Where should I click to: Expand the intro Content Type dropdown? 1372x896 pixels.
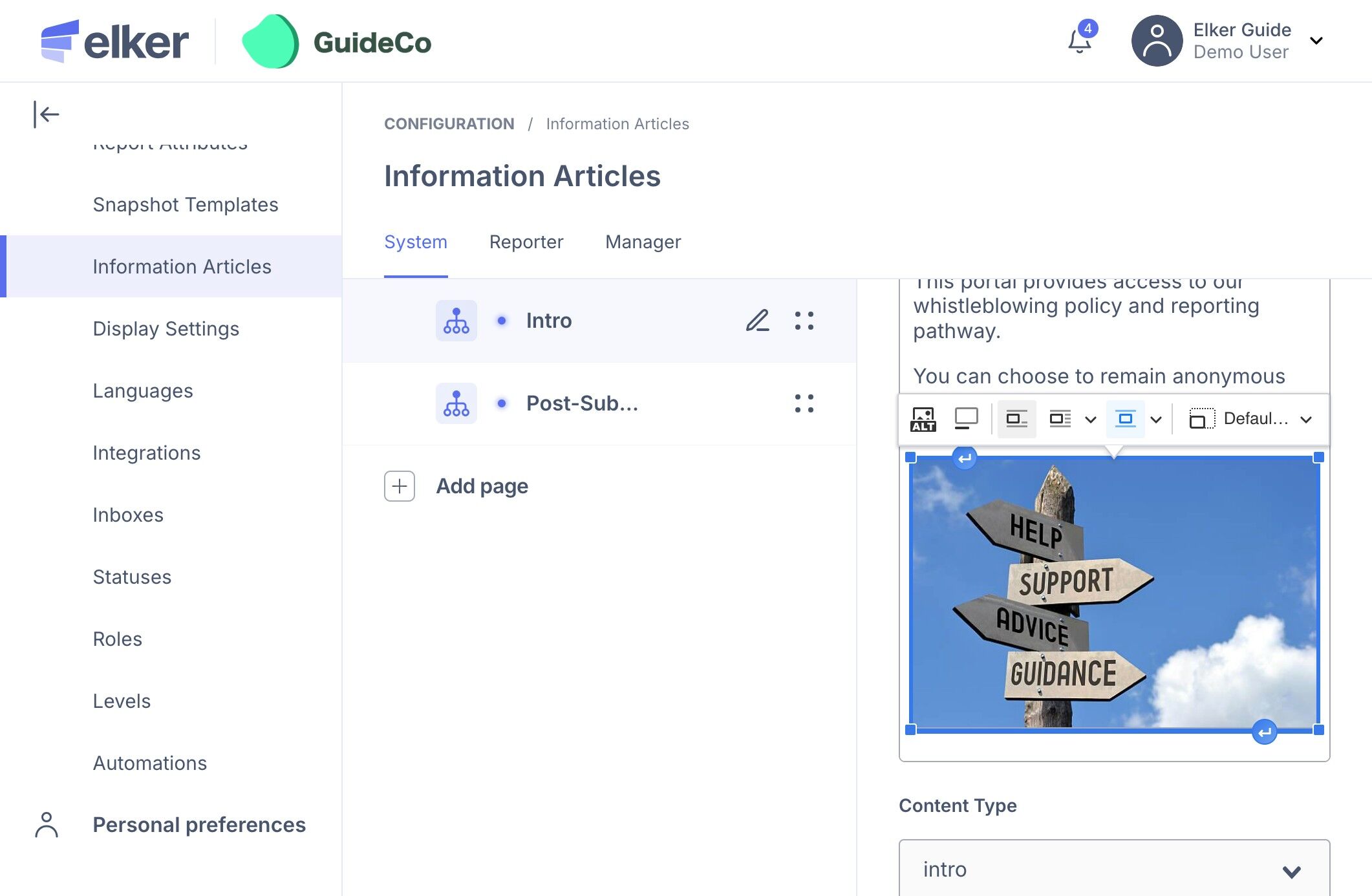1114,869
